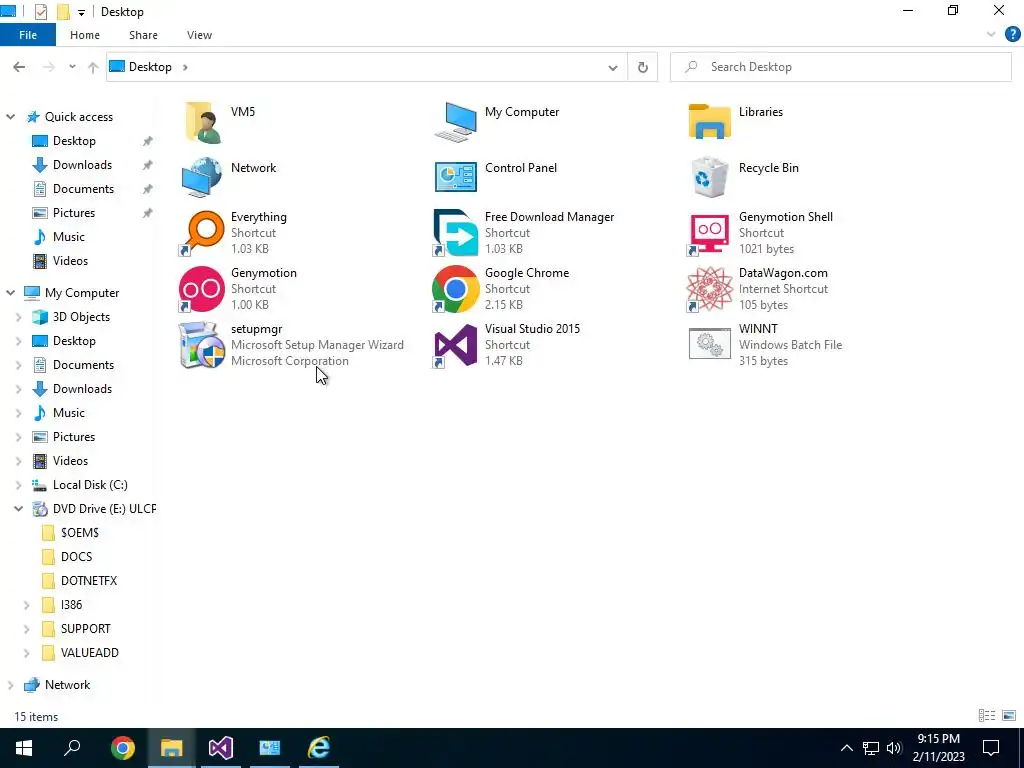This screenshot has width=1024, height=768.
Task: Expand the ribbon with the chevron
Action: pyautogui.click(x=991, y=35)
